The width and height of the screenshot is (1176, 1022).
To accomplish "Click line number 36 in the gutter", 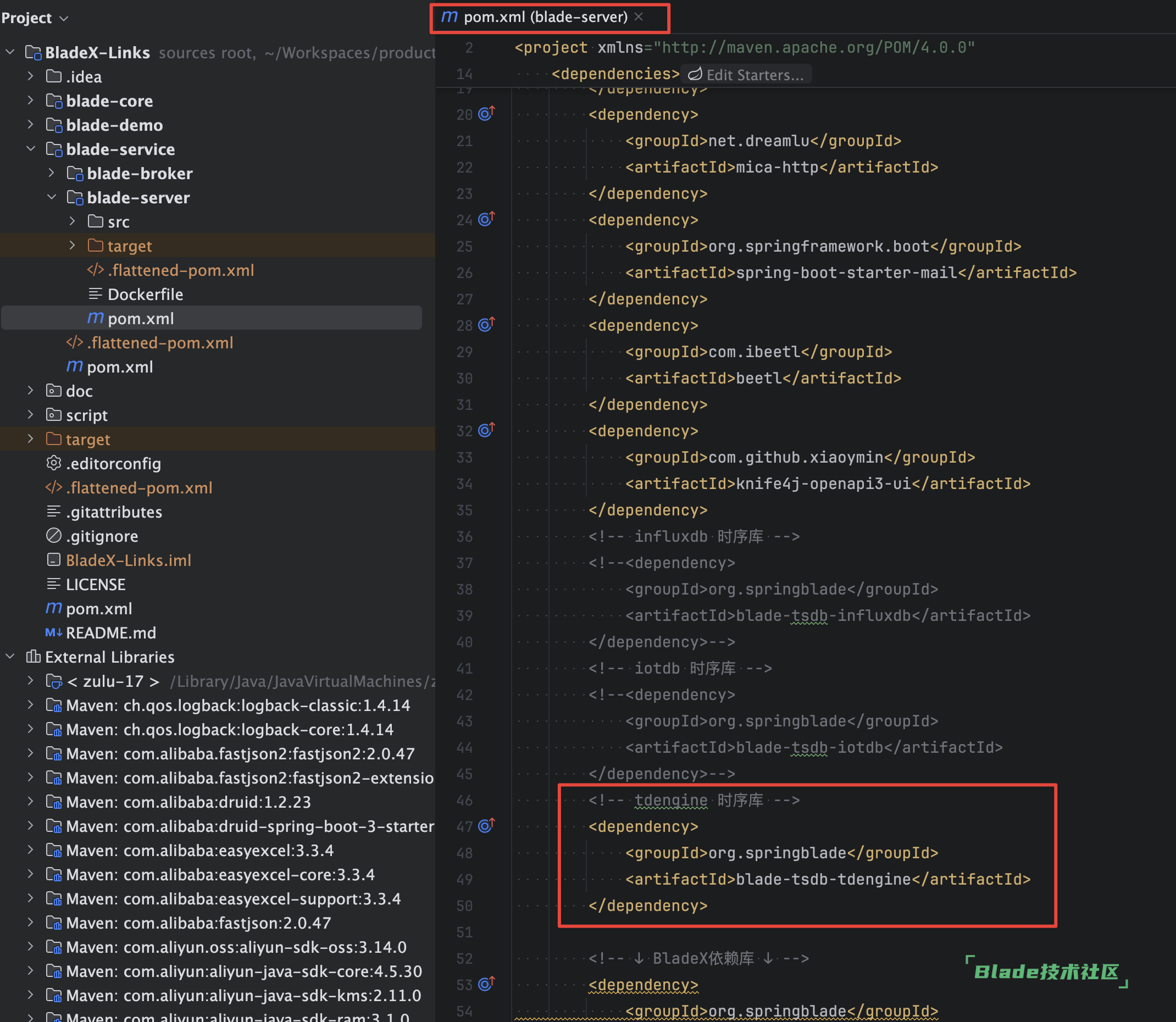I will tap(465, 537).
